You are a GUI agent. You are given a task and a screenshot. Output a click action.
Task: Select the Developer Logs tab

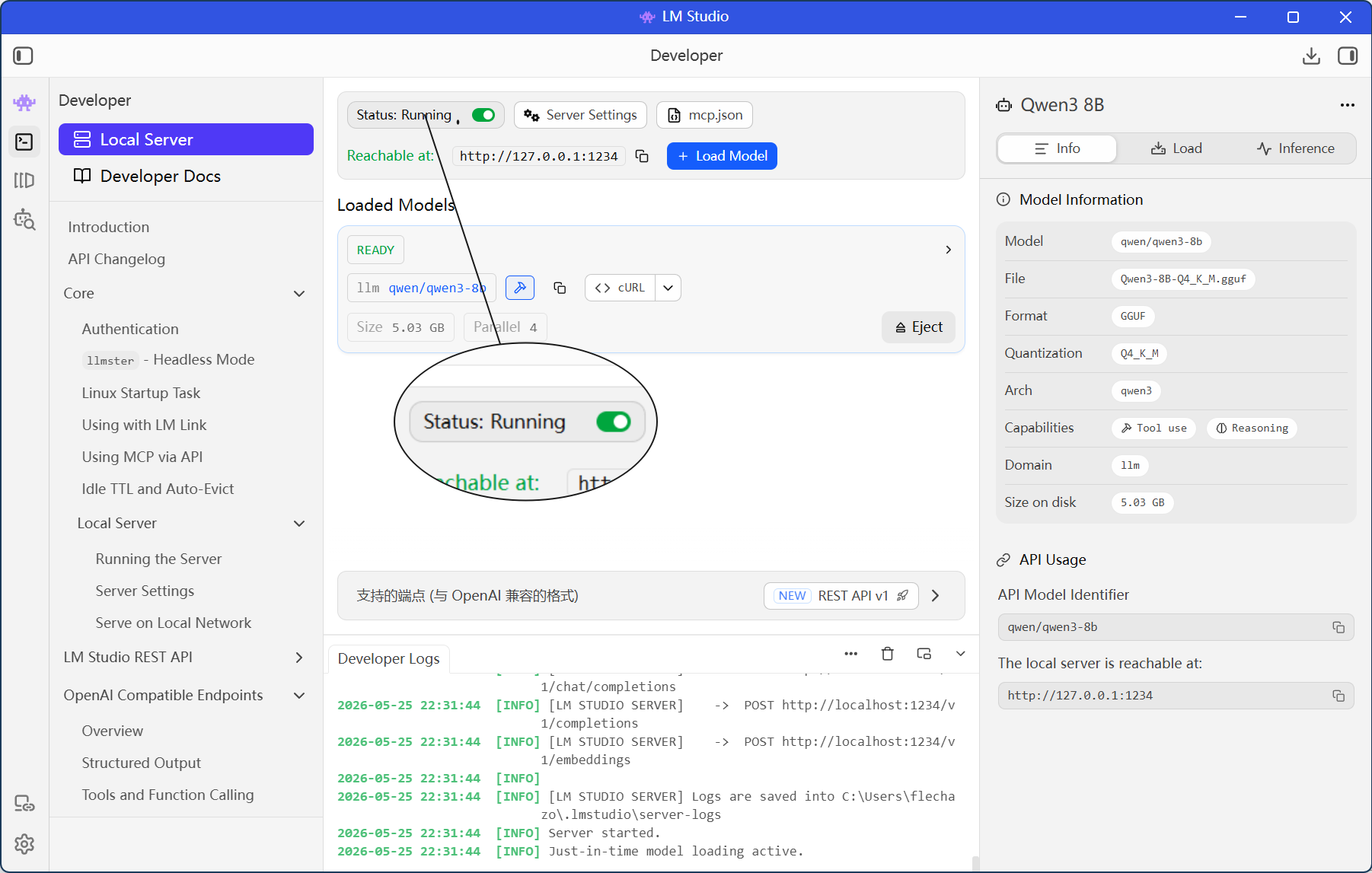point(389,659)
